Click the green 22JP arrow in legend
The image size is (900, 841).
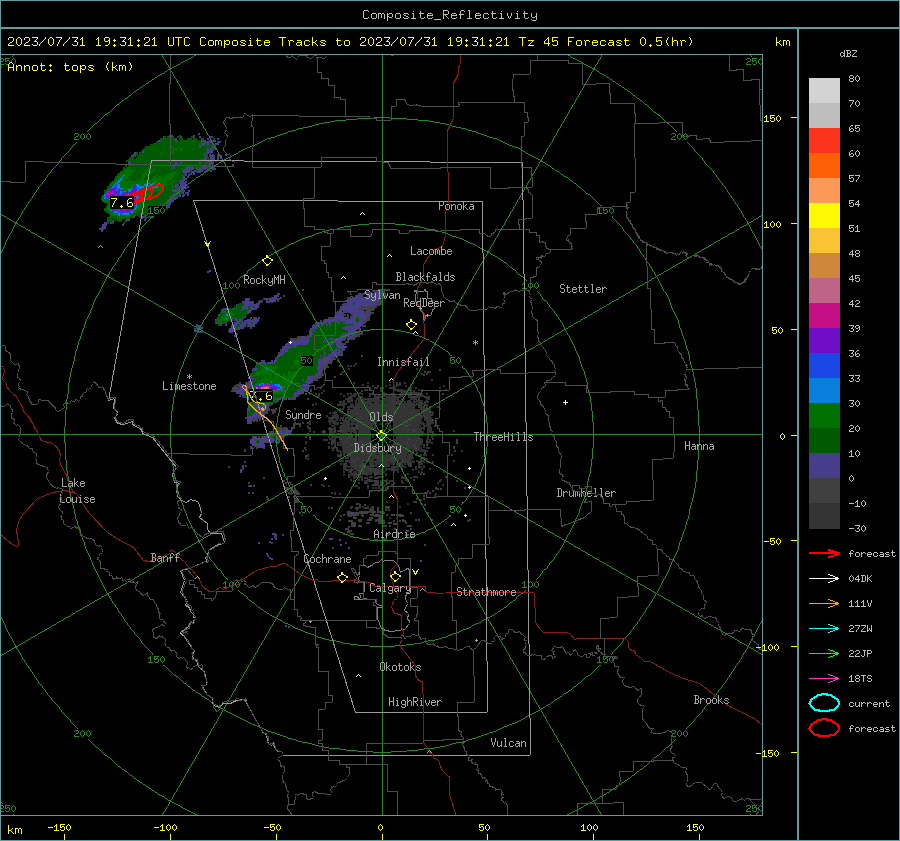tap(824, 653)
